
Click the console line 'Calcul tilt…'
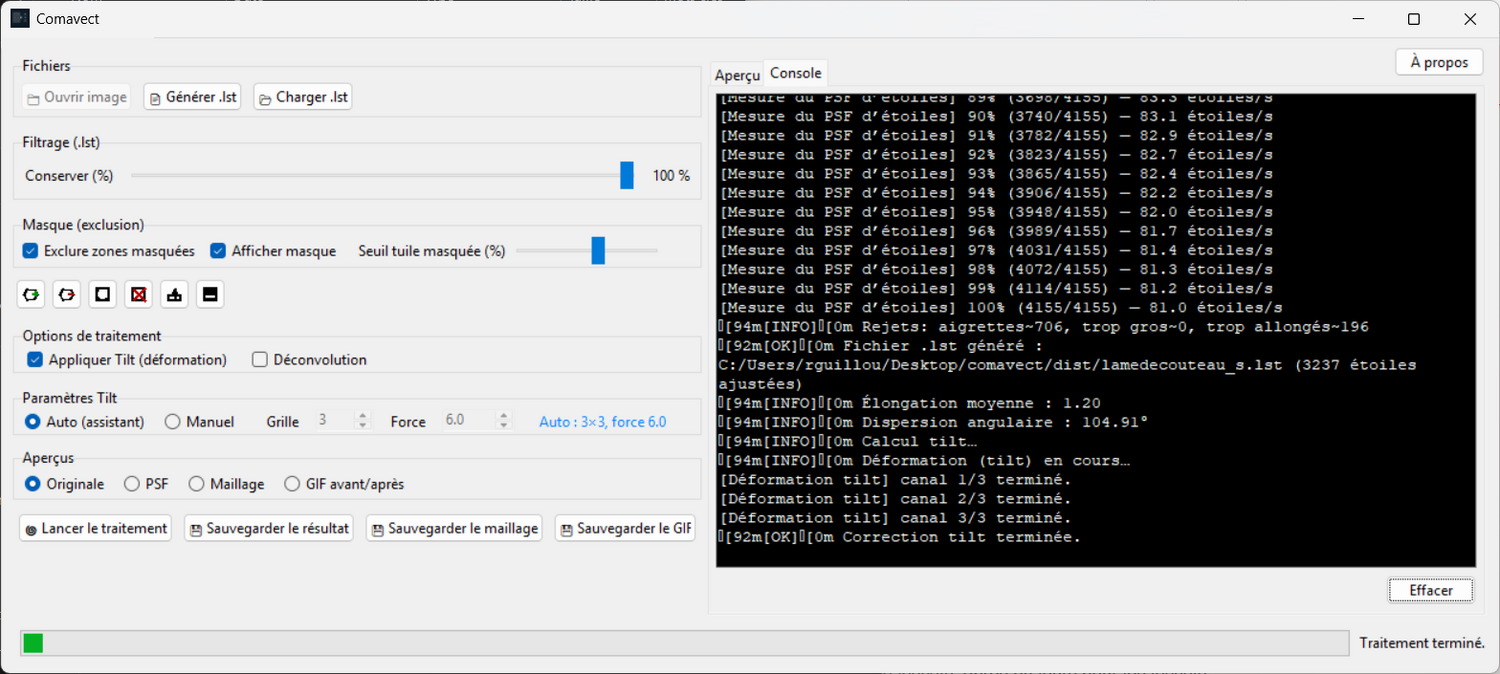(848, 441)
